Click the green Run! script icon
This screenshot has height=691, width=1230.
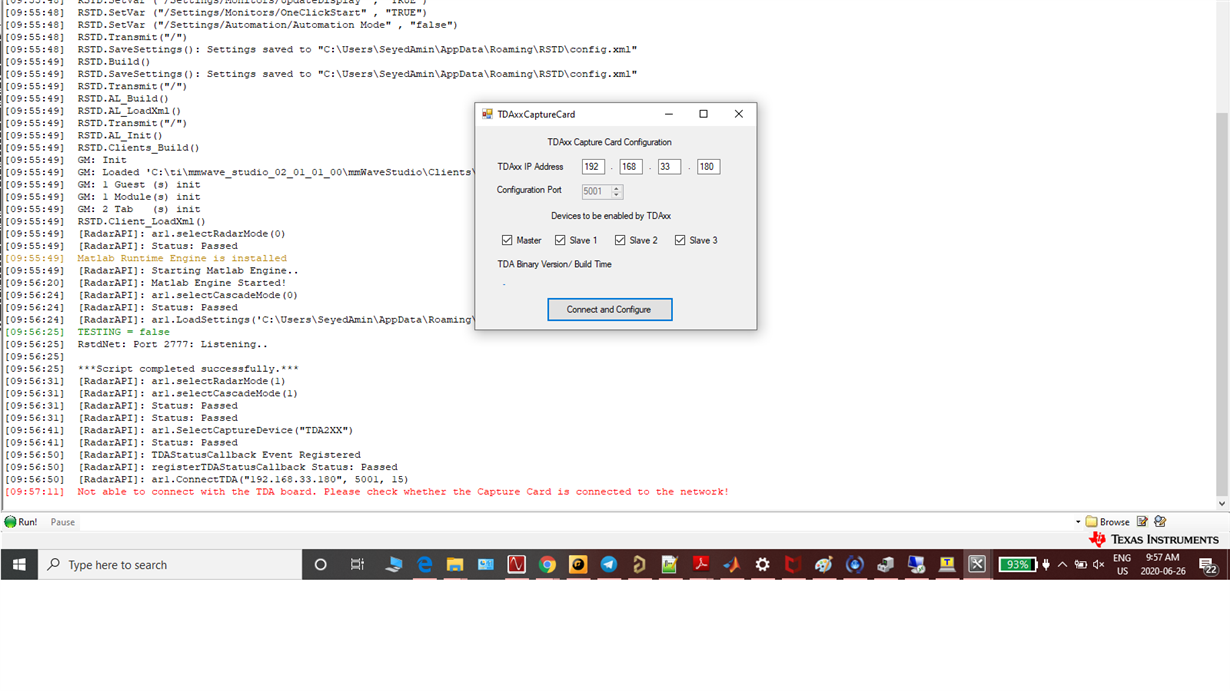tap(11, 522)
